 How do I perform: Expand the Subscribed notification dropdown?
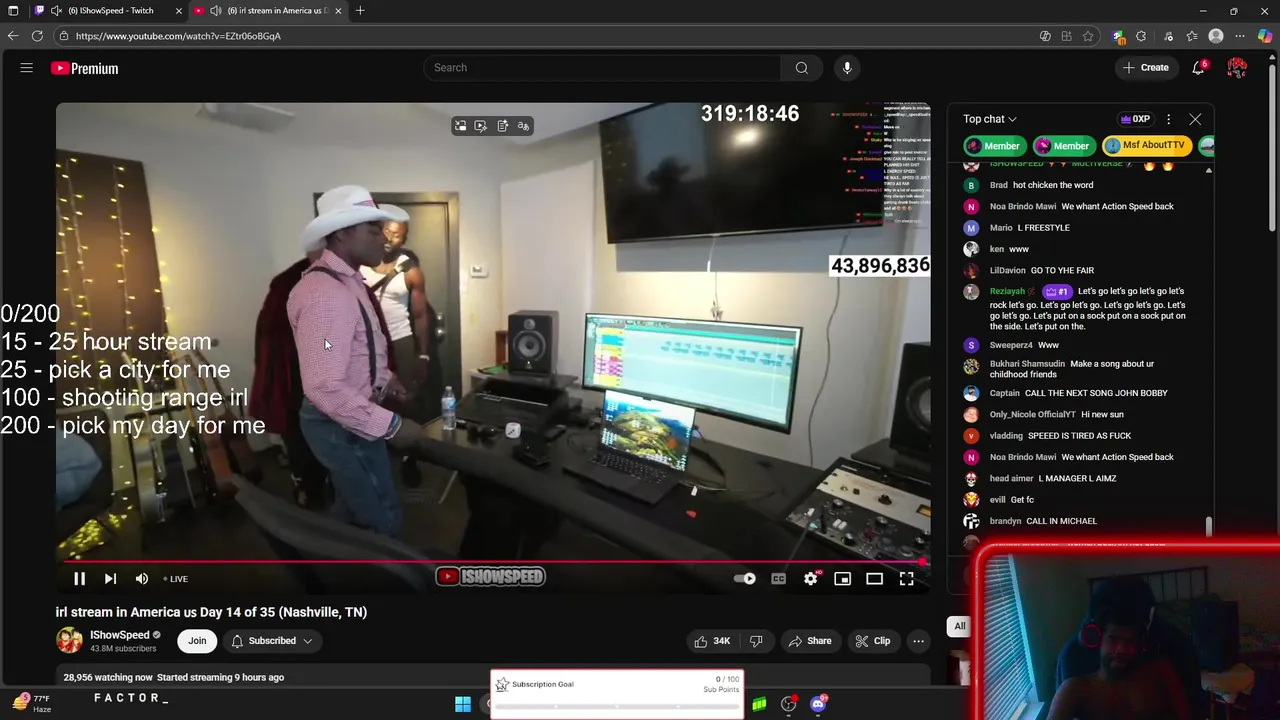tap(272, 641)
